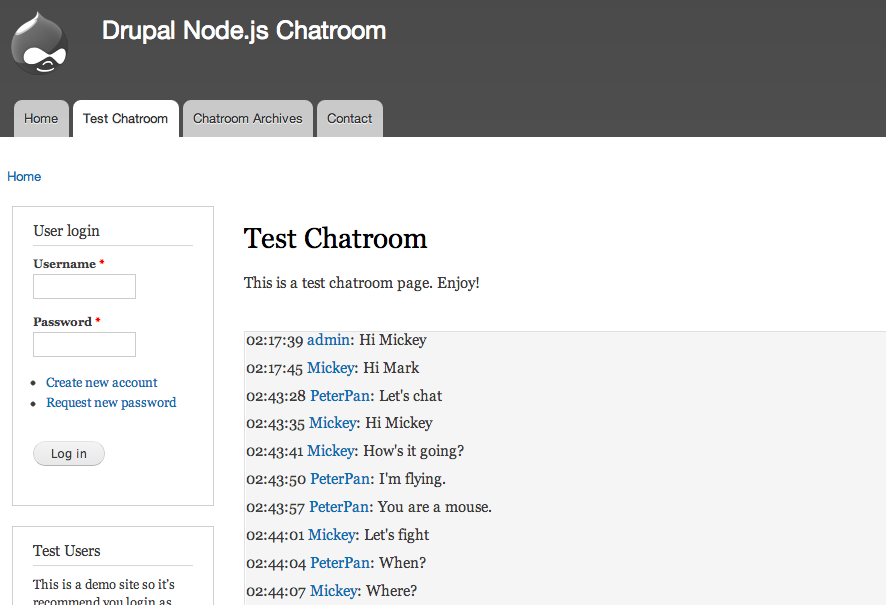Click the Drupal drop logo icon
Image resolution: width=886 pixels, height=605 pixels.
tap(40, 43)
